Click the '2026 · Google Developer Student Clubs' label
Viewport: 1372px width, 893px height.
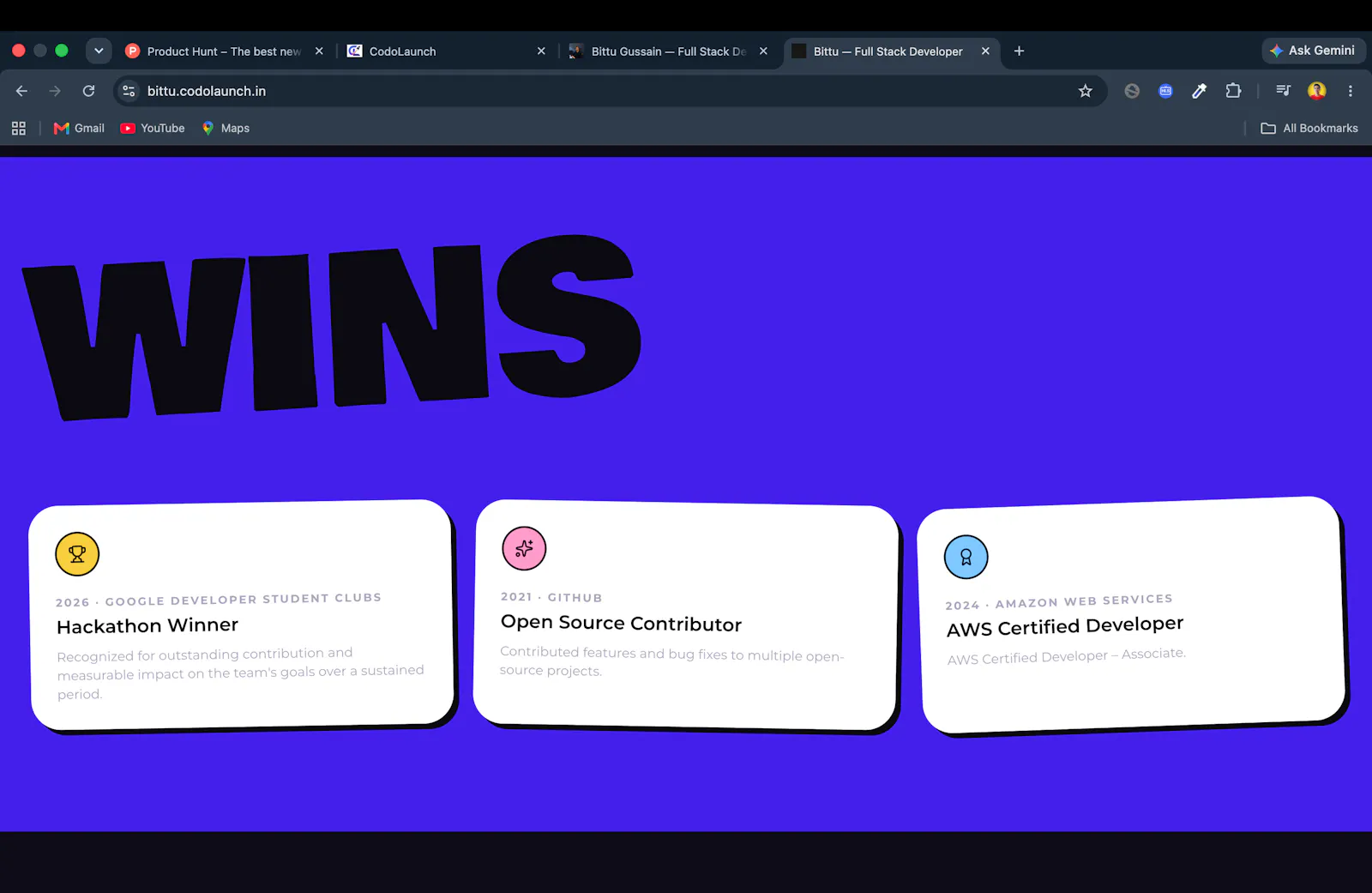tap(219, 600)
